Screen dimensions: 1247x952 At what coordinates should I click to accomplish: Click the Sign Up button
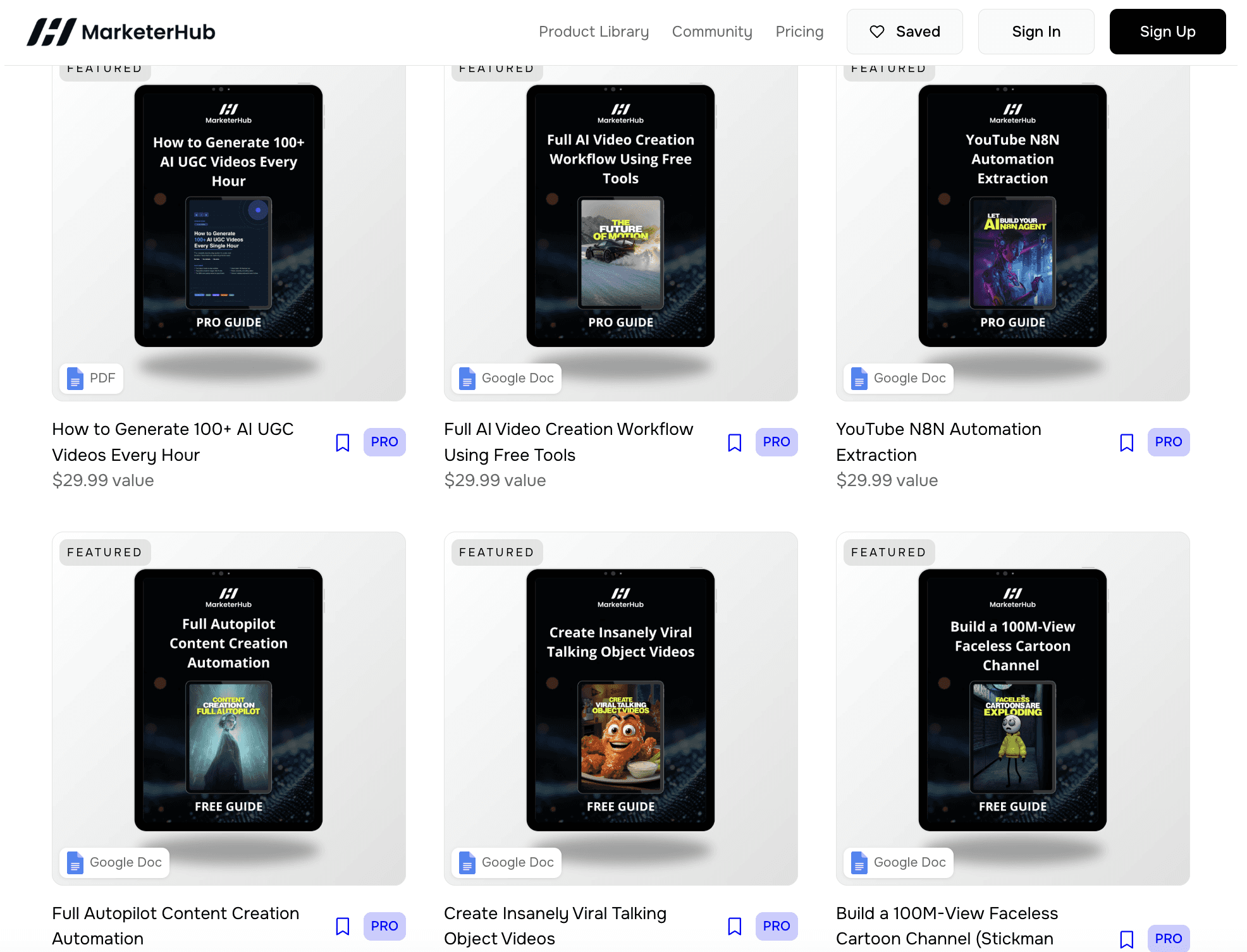(x=1167, y=32)
